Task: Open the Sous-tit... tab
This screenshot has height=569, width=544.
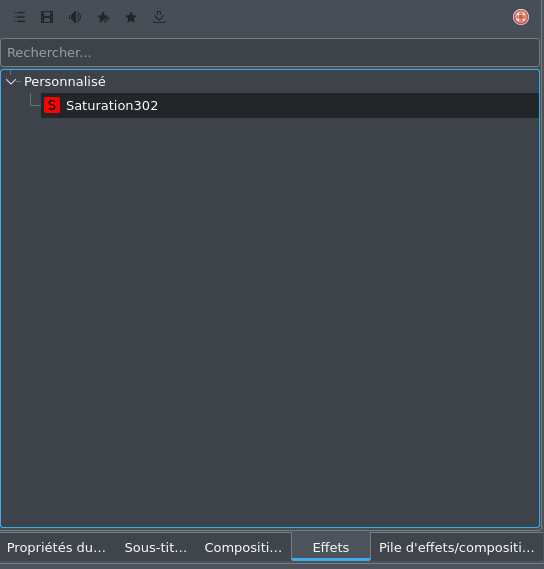Action: coord(156,548)
